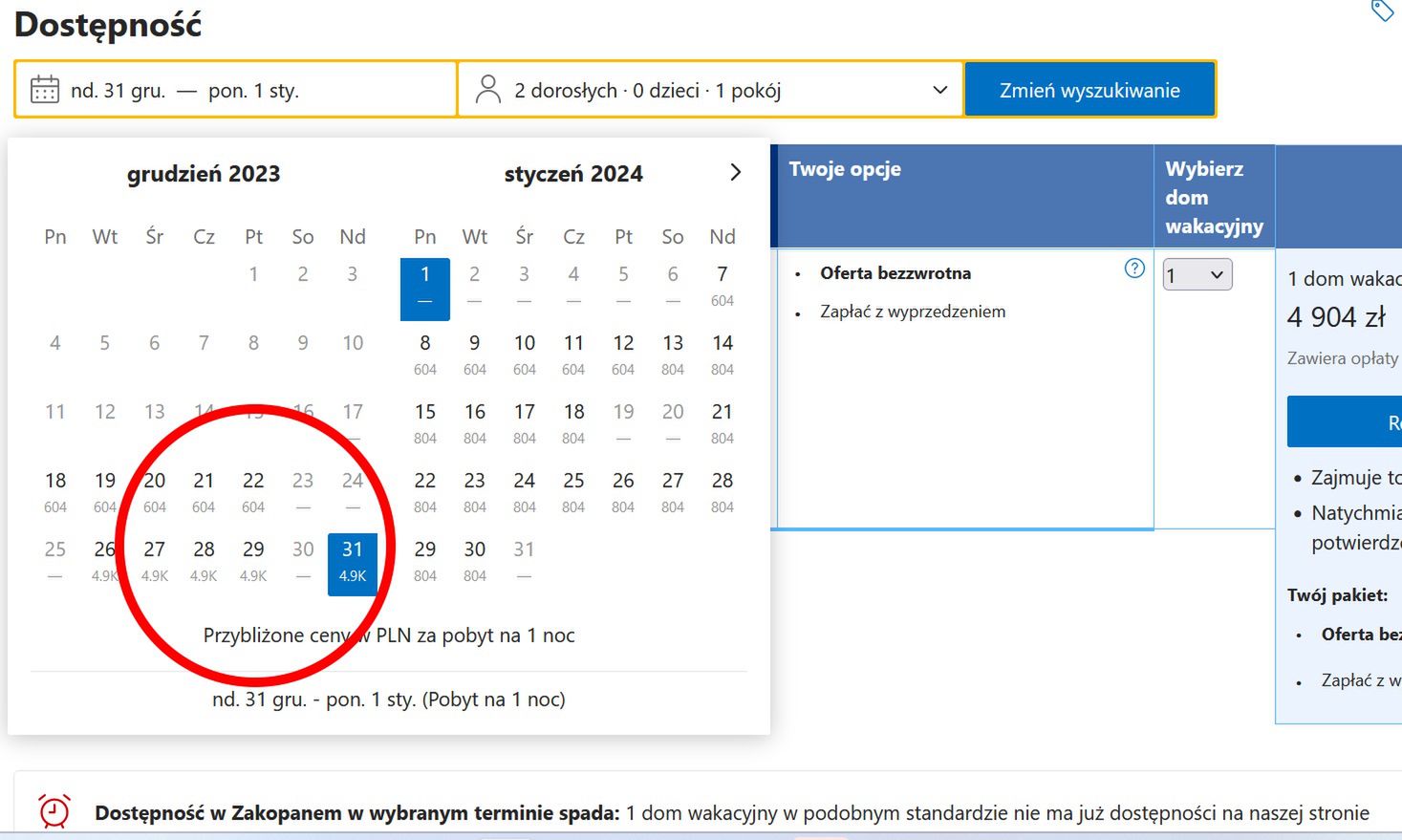Click the highlighted December 31 date
Viewport: 1402px width, 840px height.
pyautogui.click(x=353, y=549)
